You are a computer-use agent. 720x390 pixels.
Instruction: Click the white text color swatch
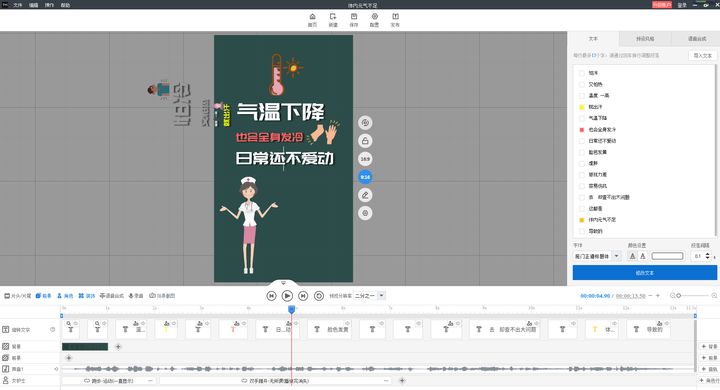[x=667, y=256]
